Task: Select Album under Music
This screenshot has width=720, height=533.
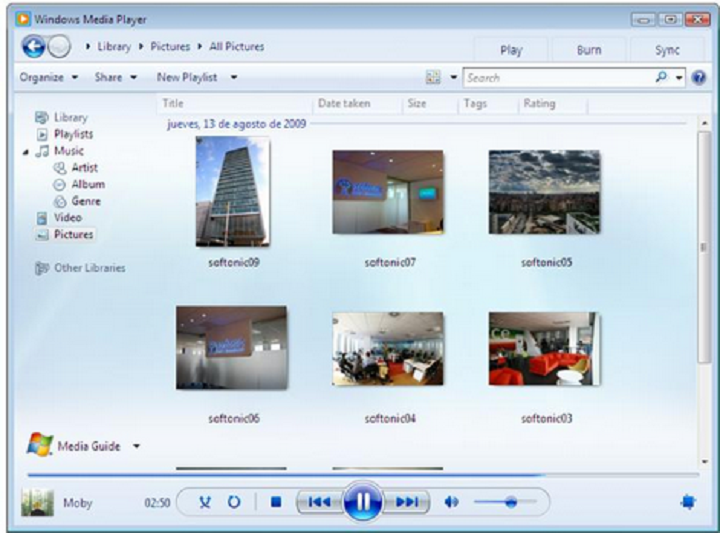Action: pyautogui.click(x=88, y=184)
